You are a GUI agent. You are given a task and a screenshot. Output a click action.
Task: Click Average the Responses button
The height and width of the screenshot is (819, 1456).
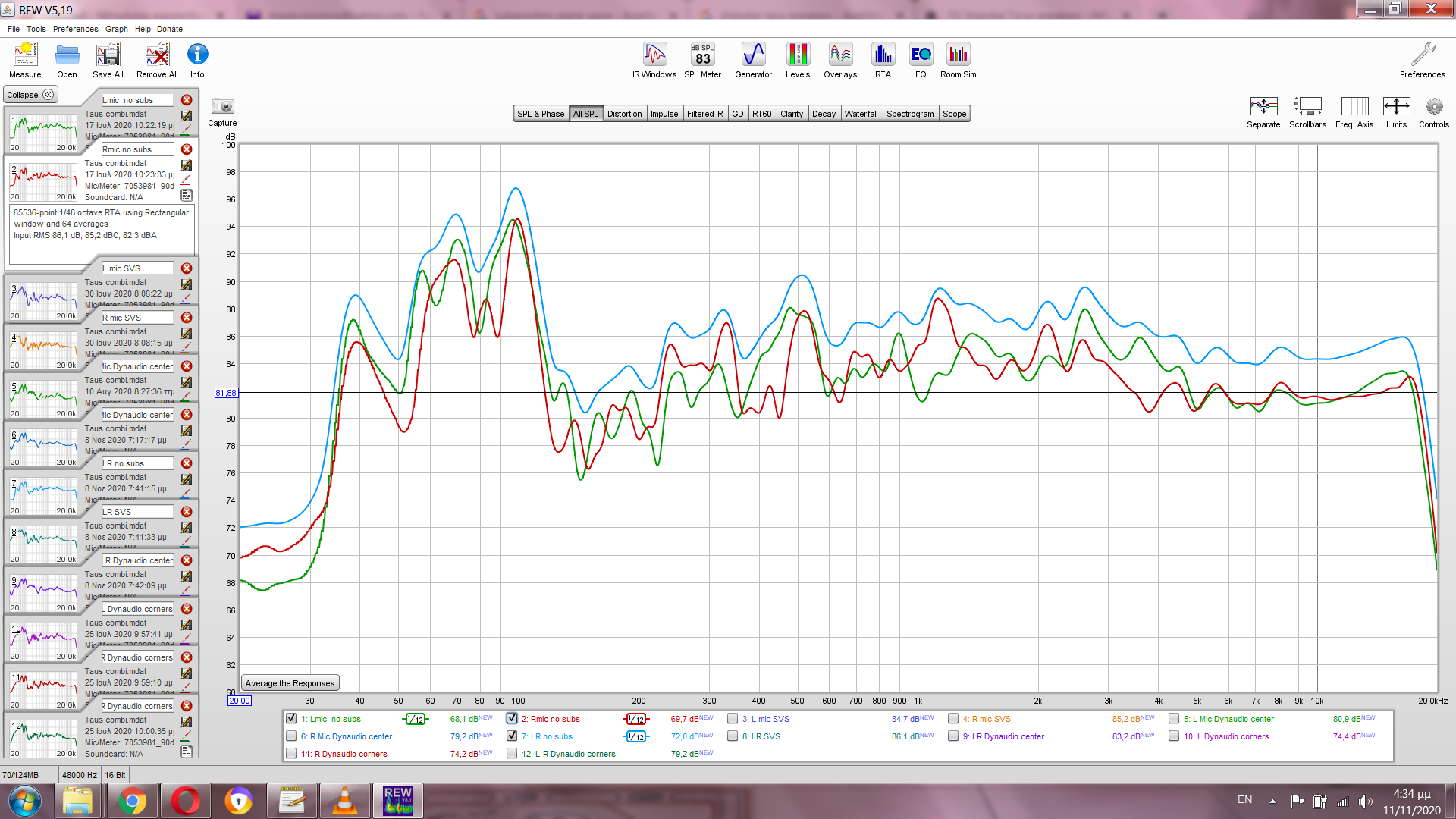pyautogui.click(x=290, y=683)
